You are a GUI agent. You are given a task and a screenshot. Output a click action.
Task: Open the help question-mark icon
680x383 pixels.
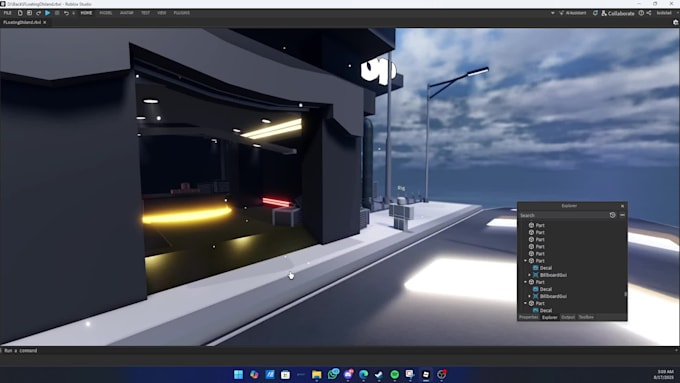coord(641,13)
